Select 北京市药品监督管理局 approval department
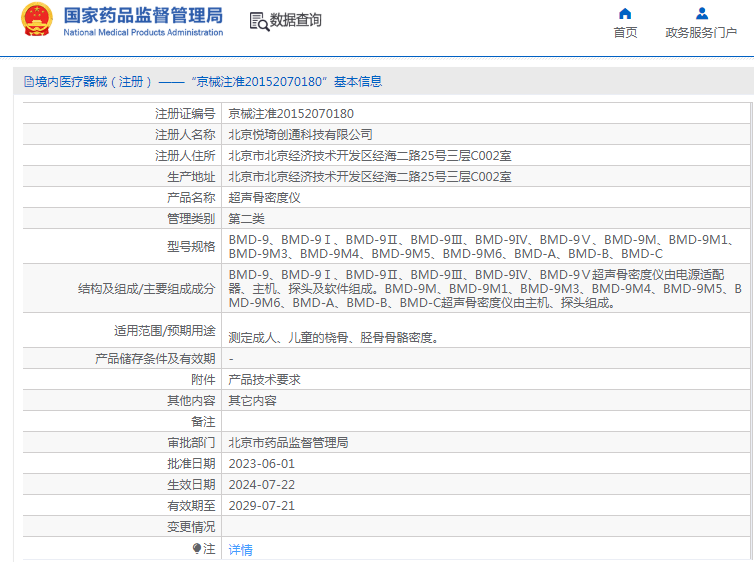Image resolution: width=754 pixels, height=562 pixels. pos(289,443)
